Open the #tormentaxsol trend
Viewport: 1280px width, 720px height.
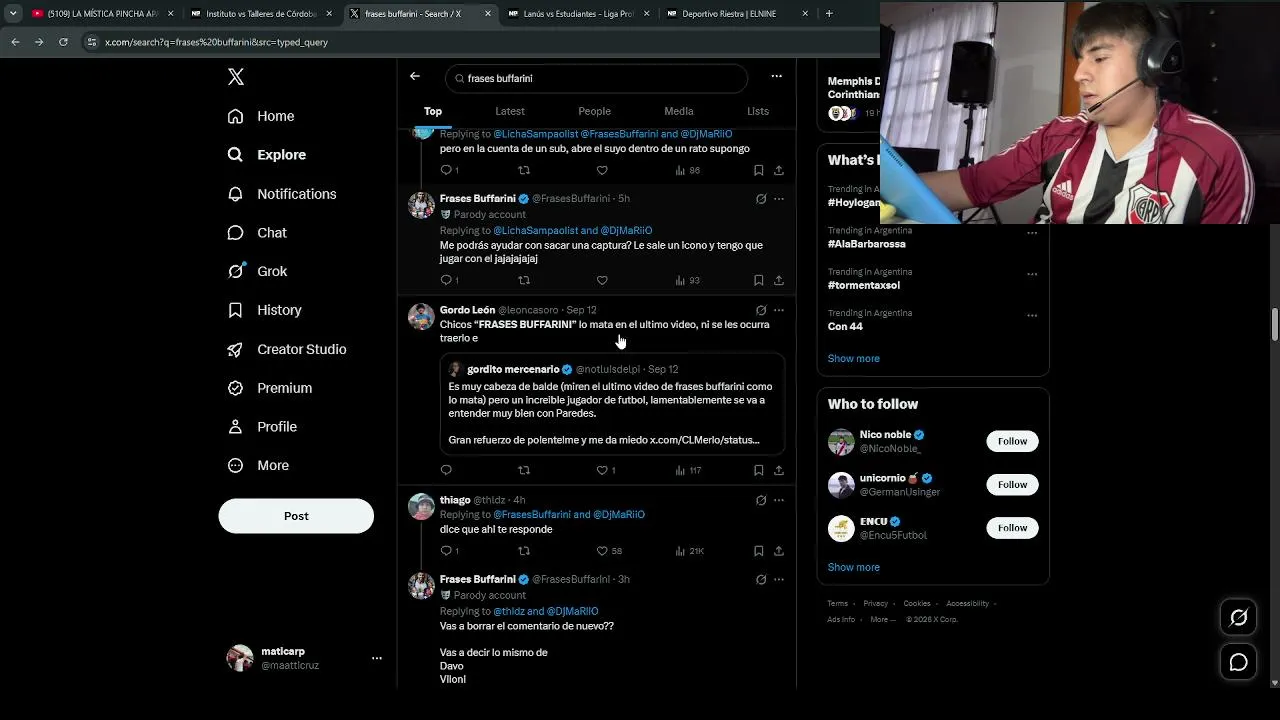click(864, 285)
